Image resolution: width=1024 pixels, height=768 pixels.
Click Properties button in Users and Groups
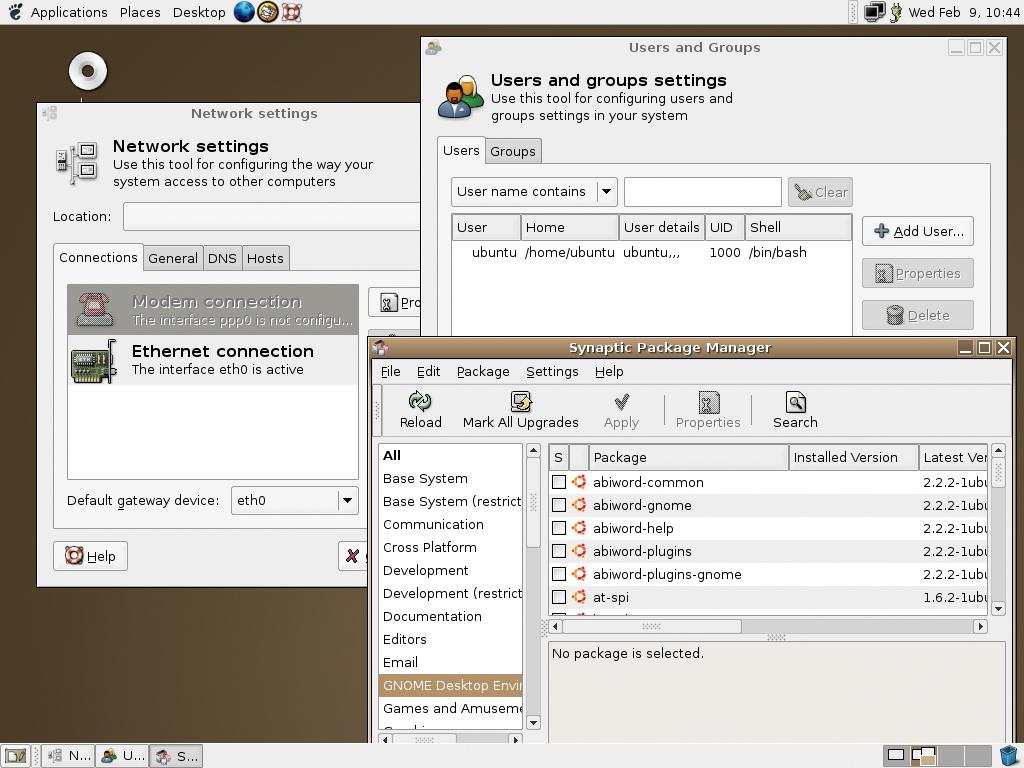(918, 273)
